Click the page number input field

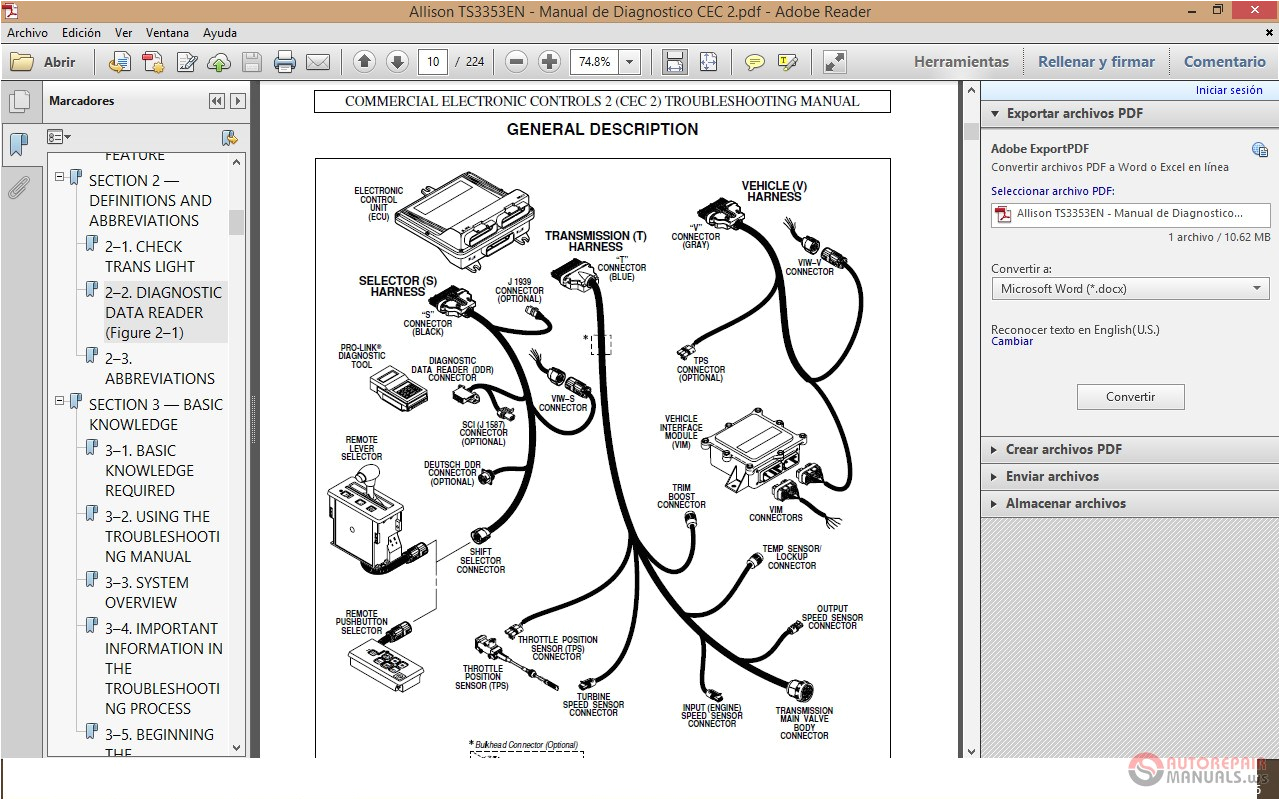(x=431, y=61)
